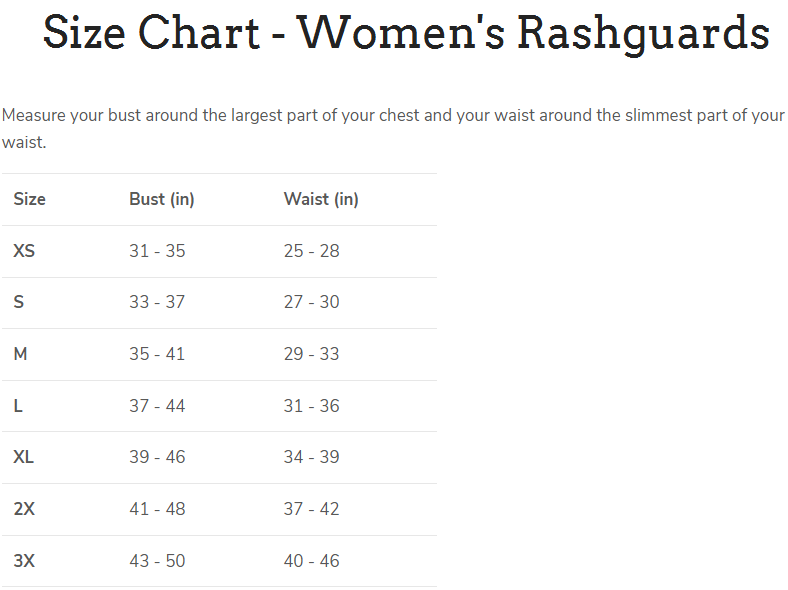Click the Size Chart page title
Image resolution: width=788 pixels, height=590 pixels.
pyautogui.click(x=406, y=33)
